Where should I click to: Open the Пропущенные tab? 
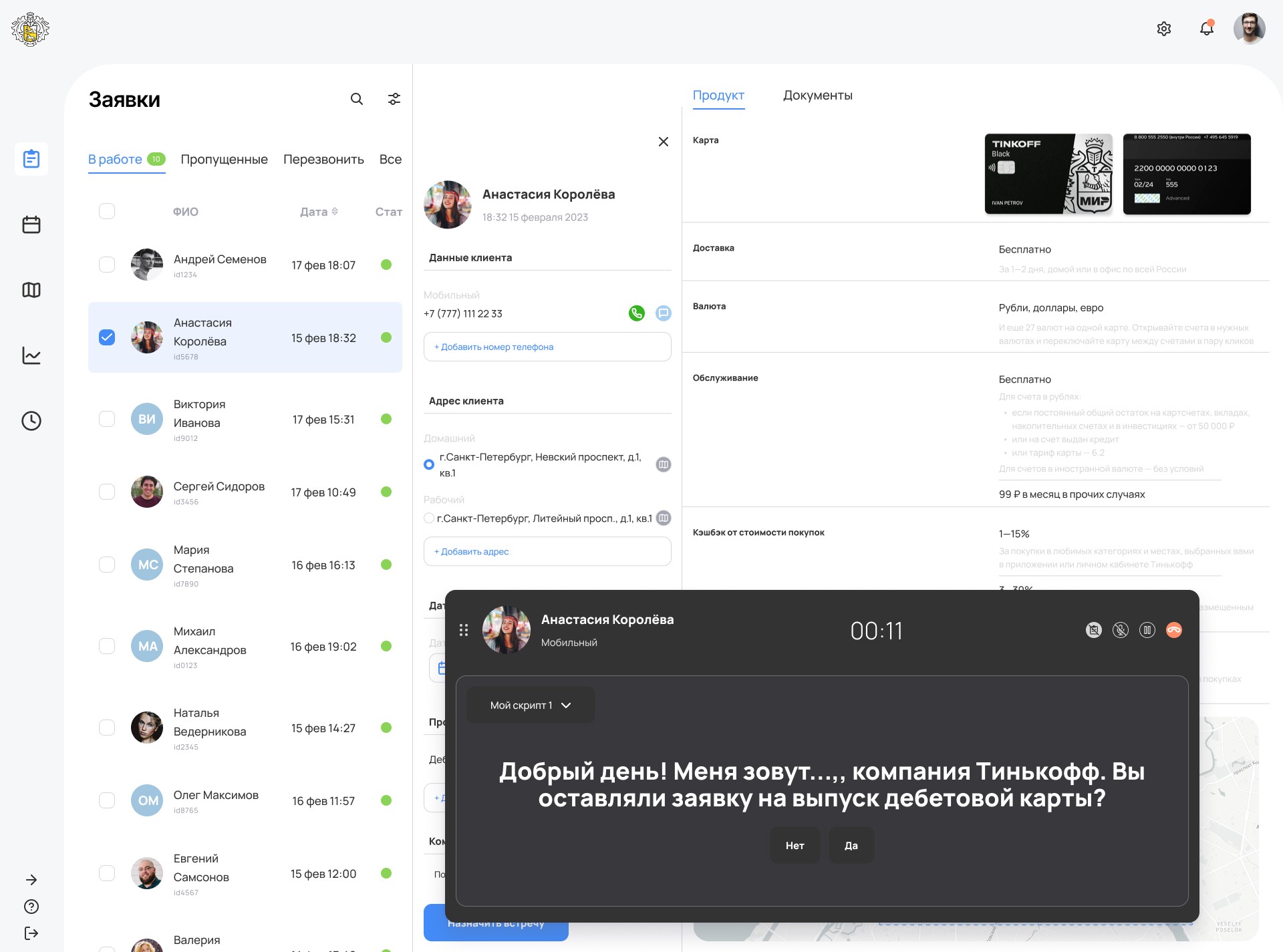[x=224, y=160]
